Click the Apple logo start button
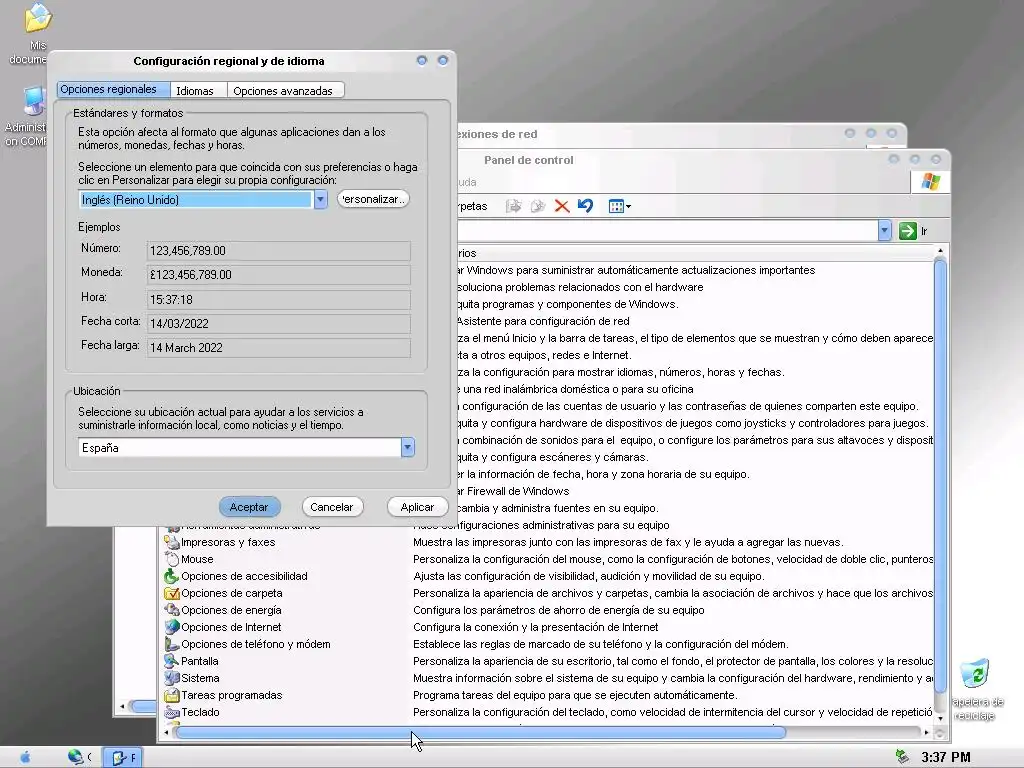1024x768 pixels. tap(25, 757)
